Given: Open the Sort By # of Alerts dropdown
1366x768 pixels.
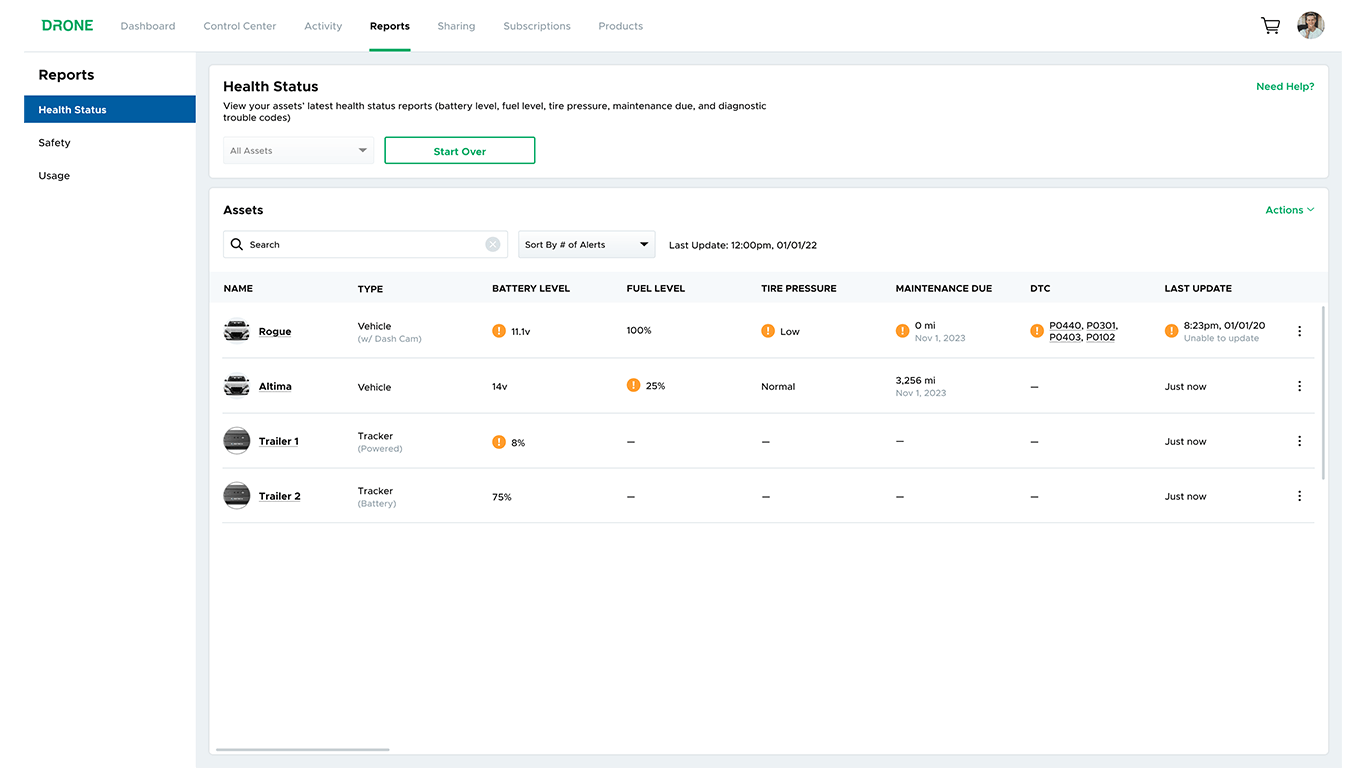Looking at the screenshot, I should click(x=586, y=244).
